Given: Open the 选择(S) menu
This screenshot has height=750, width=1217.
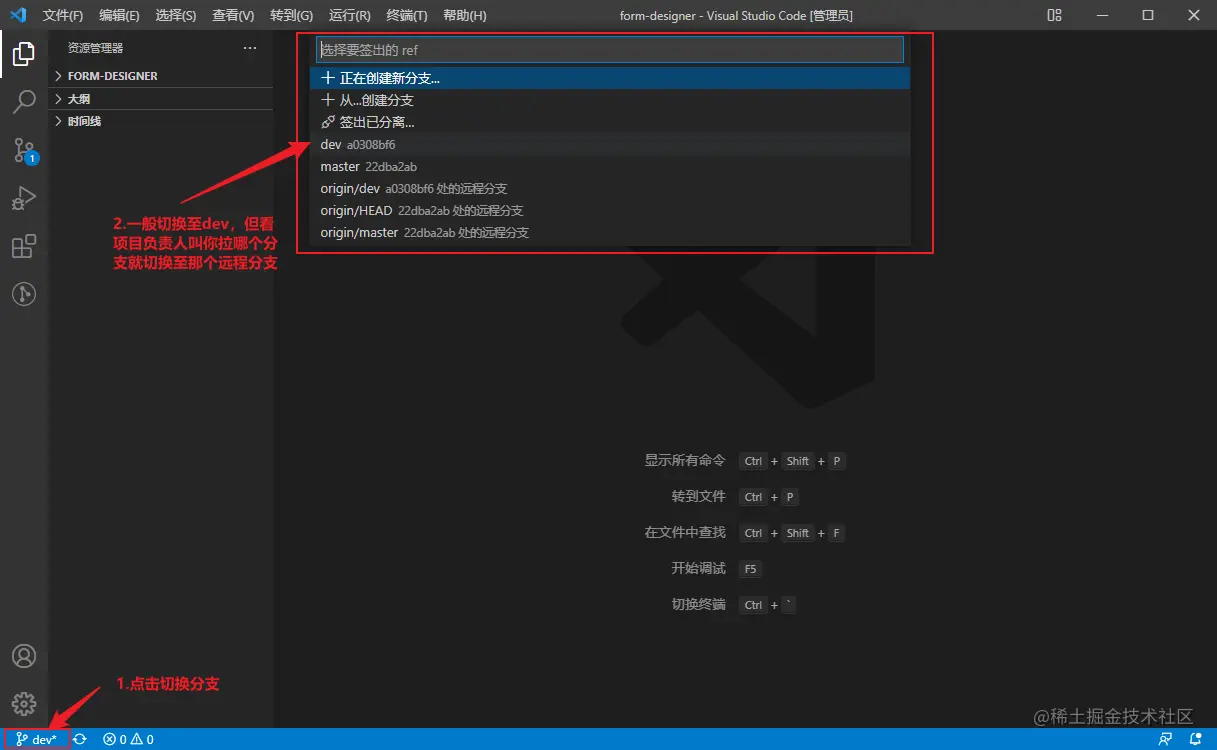Looking at the screenshot, I should point(176,16).
